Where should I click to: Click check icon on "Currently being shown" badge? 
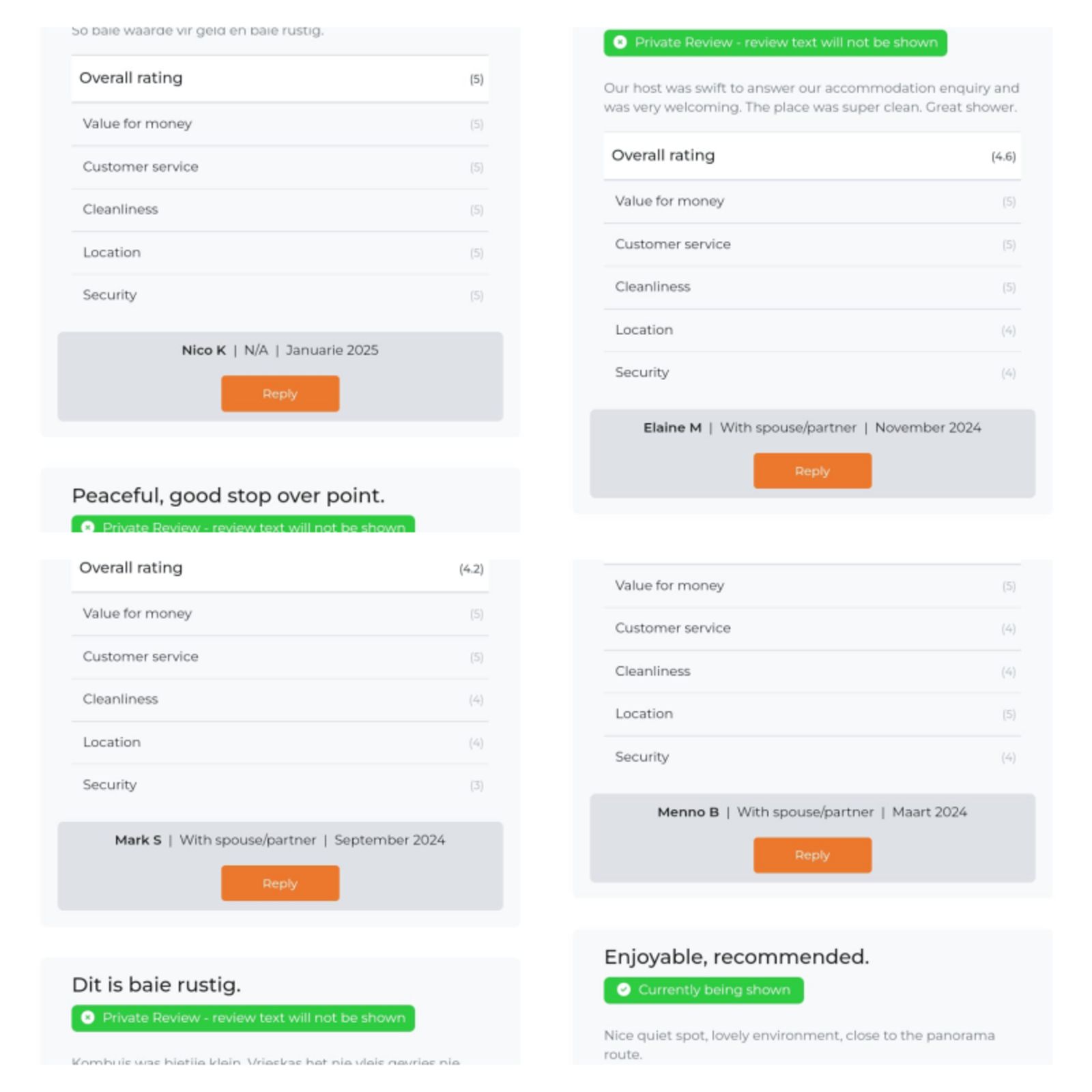coord(623,990)
